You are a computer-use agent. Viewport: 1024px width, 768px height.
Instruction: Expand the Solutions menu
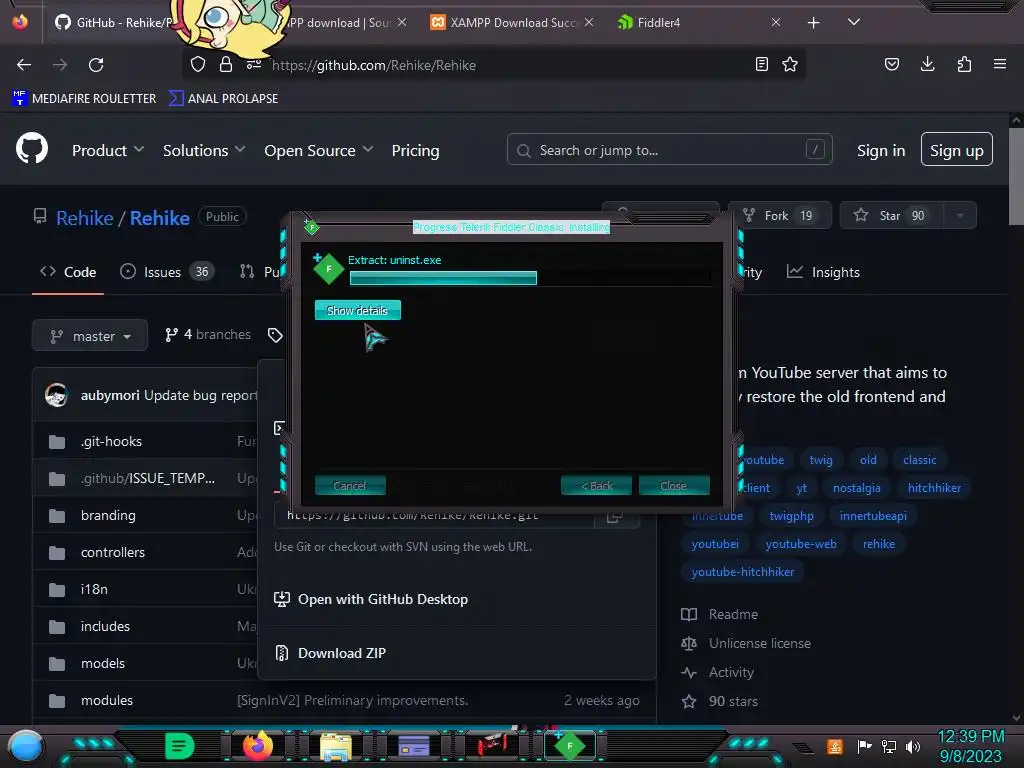[204, 150]
